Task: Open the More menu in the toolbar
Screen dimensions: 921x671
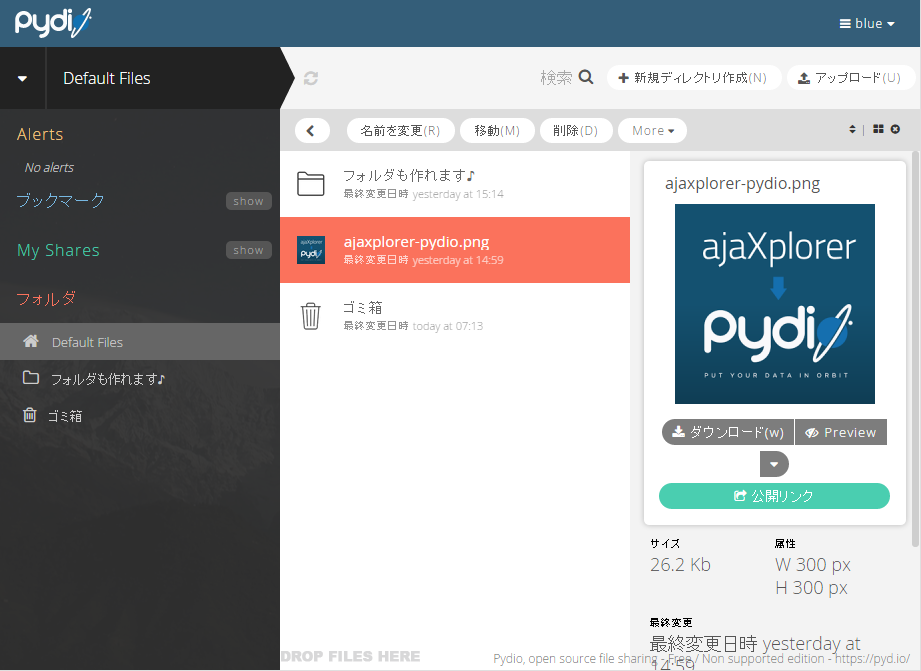Action: 652,130
